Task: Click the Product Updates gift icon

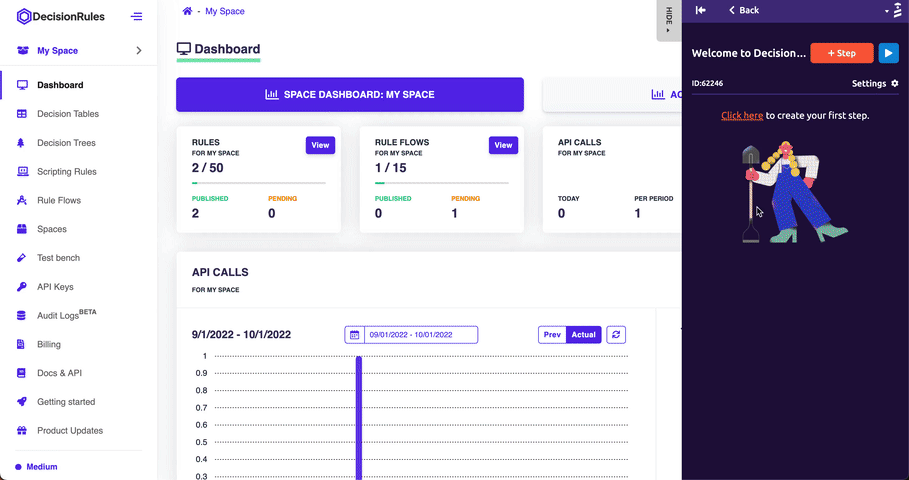Action: (21, 431)
